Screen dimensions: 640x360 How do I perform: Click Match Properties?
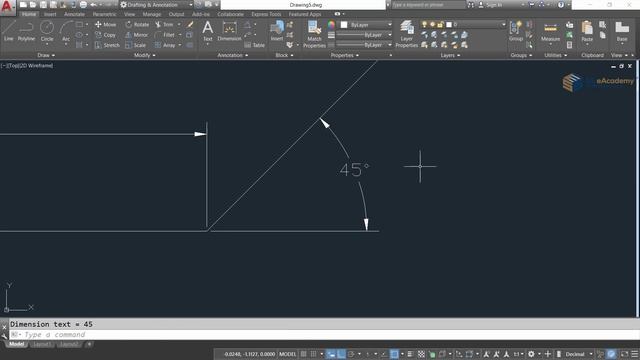click(314, 34)
